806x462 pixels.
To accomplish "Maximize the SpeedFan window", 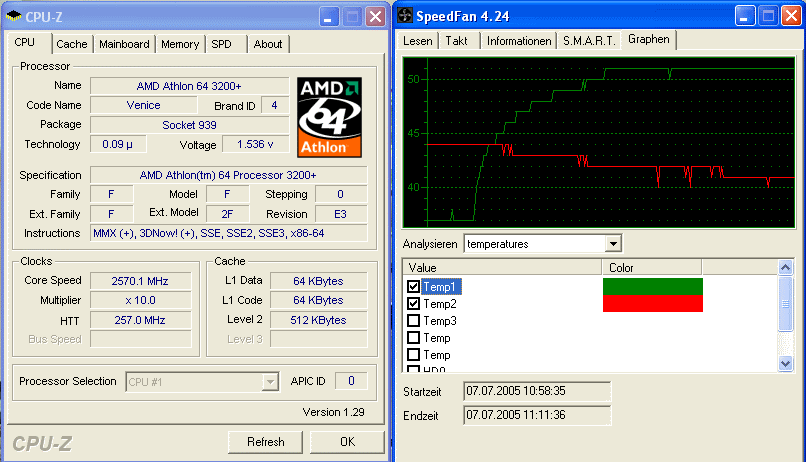I will pos(768,15).
